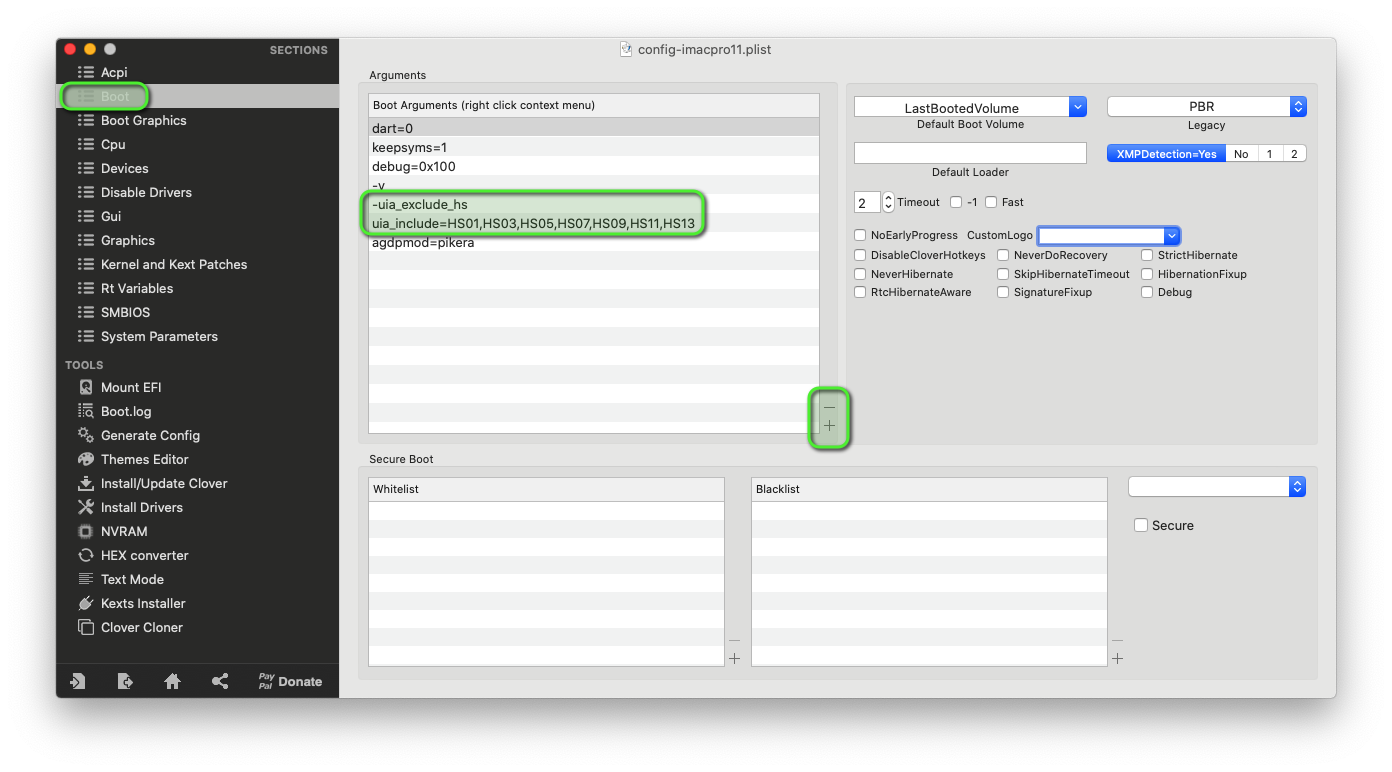The width and height of the screenshot is (1392, 772).
Task: Go to the Rt Variables section
Action: point(198,288)
